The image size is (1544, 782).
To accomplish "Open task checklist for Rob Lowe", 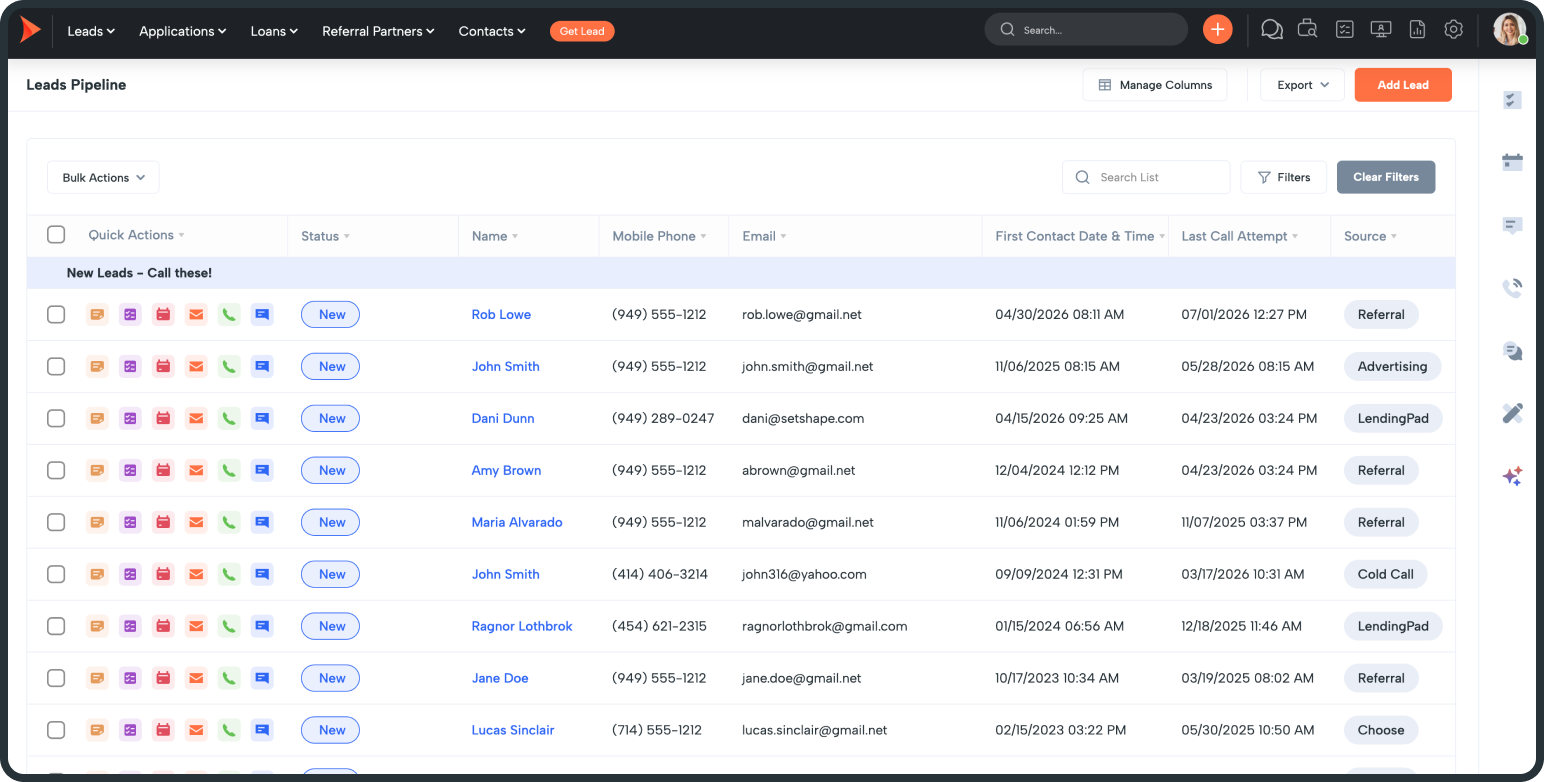I will coord(130,314).
